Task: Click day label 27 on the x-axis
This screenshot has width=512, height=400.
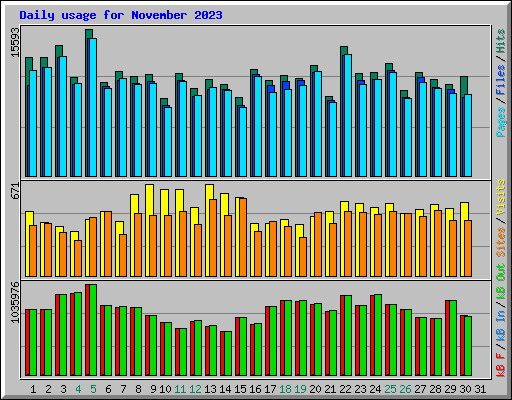Action: 420,389
